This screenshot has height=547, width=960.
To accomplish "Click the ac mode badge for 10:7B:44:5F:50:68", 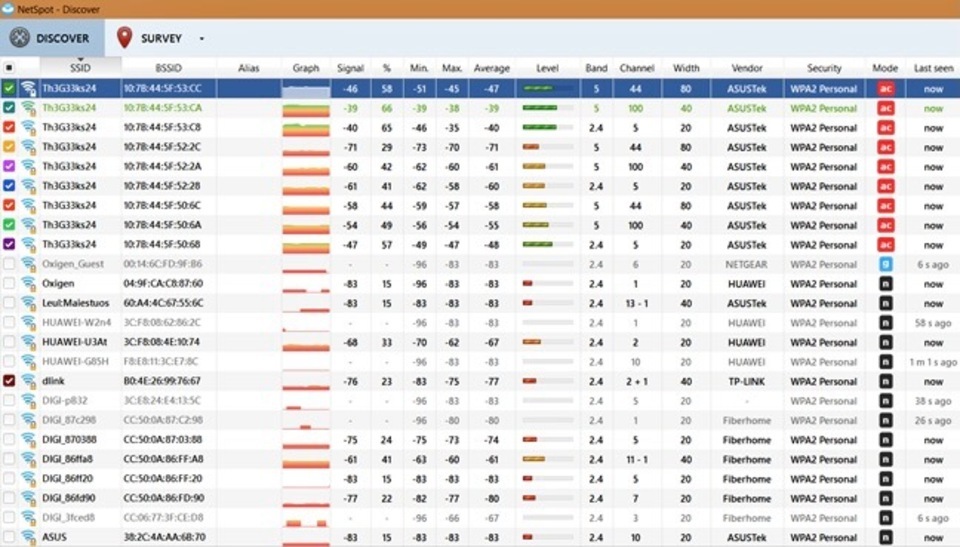I will coord(885,245).
